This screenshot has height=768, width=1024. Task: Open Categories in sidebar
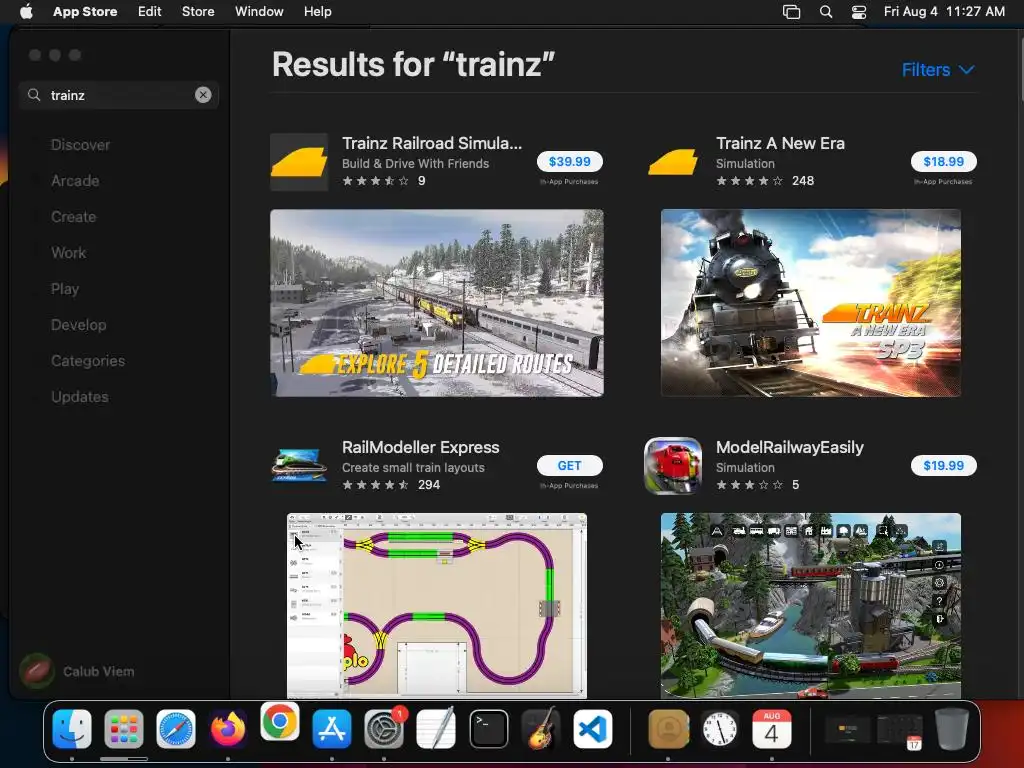point(88,360)
